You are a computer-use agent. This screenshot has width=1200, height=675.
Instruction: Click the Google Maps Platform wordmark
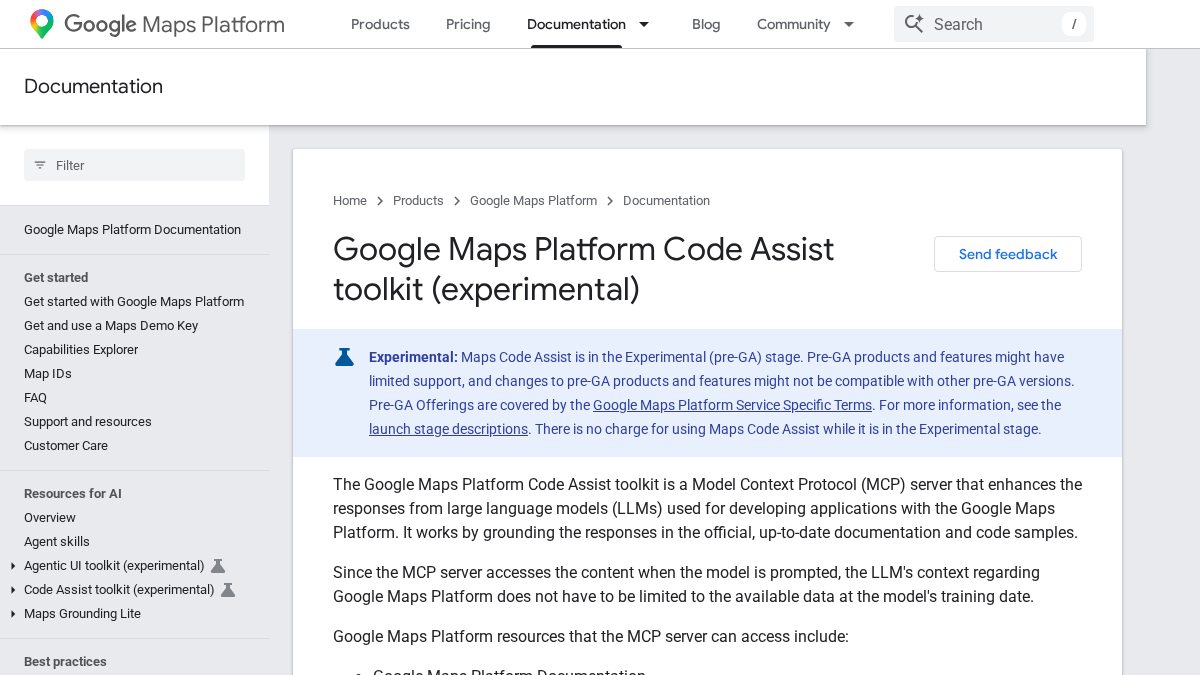point(174,24)
